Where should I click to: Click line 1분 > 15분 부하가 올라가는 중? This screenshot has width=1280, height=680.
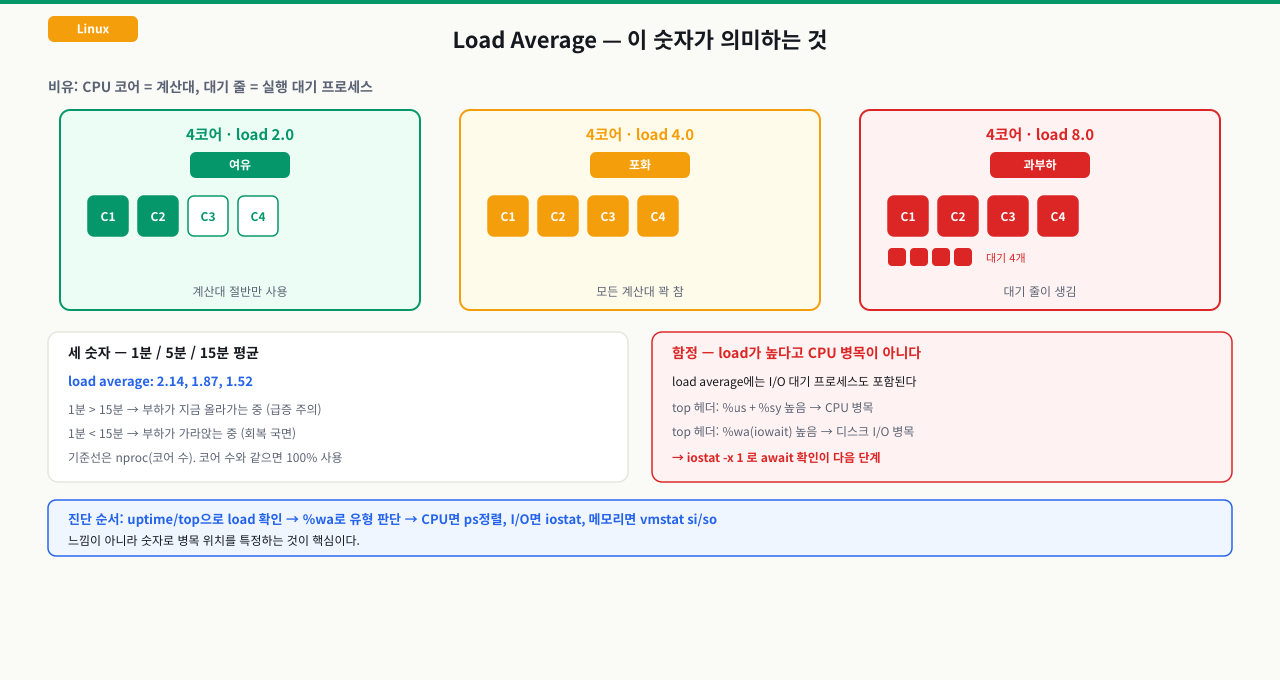[x=195, y=409]
